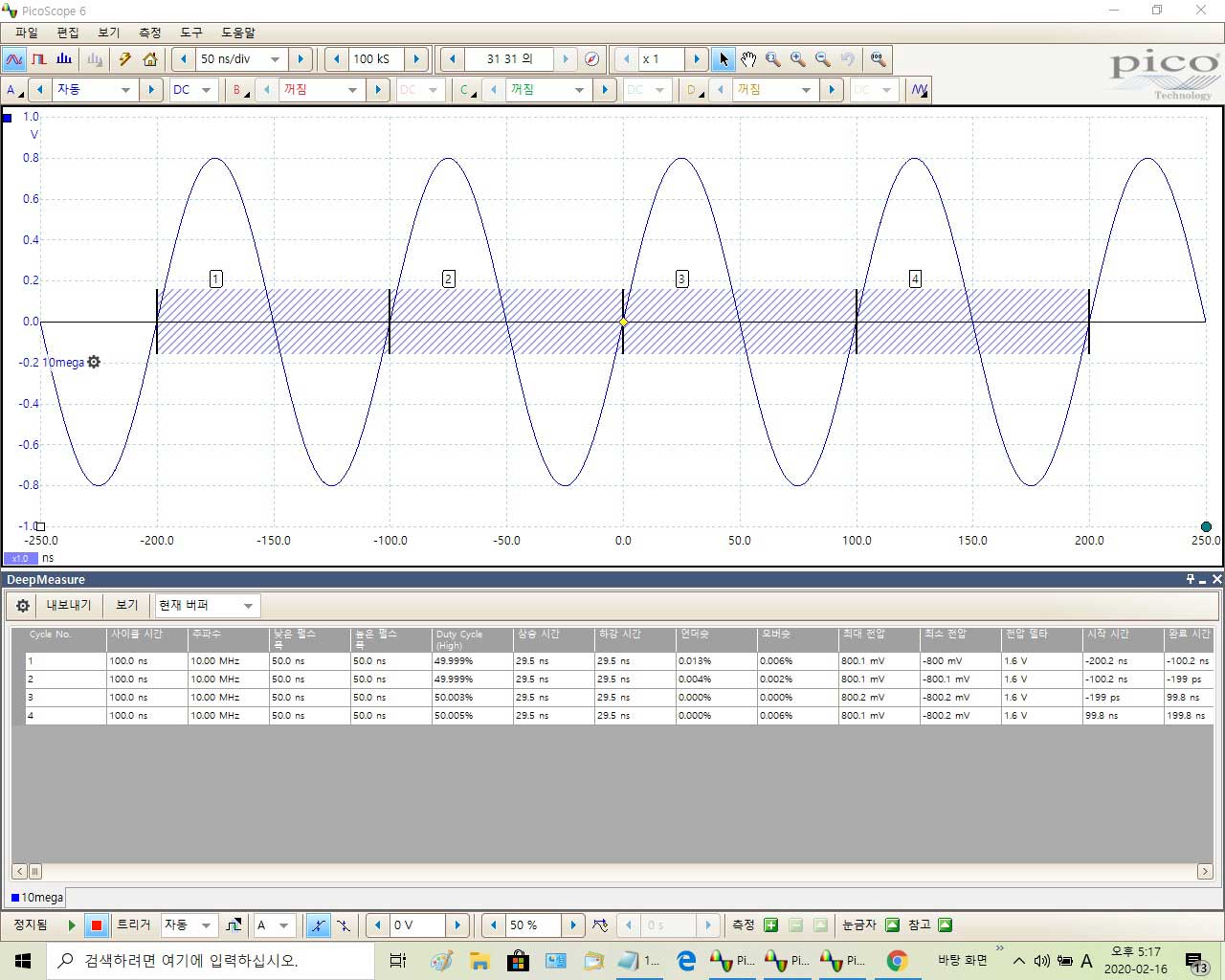Click the 보기 button in DeepMeasure
1225x980 pixels.
[127, 606]
